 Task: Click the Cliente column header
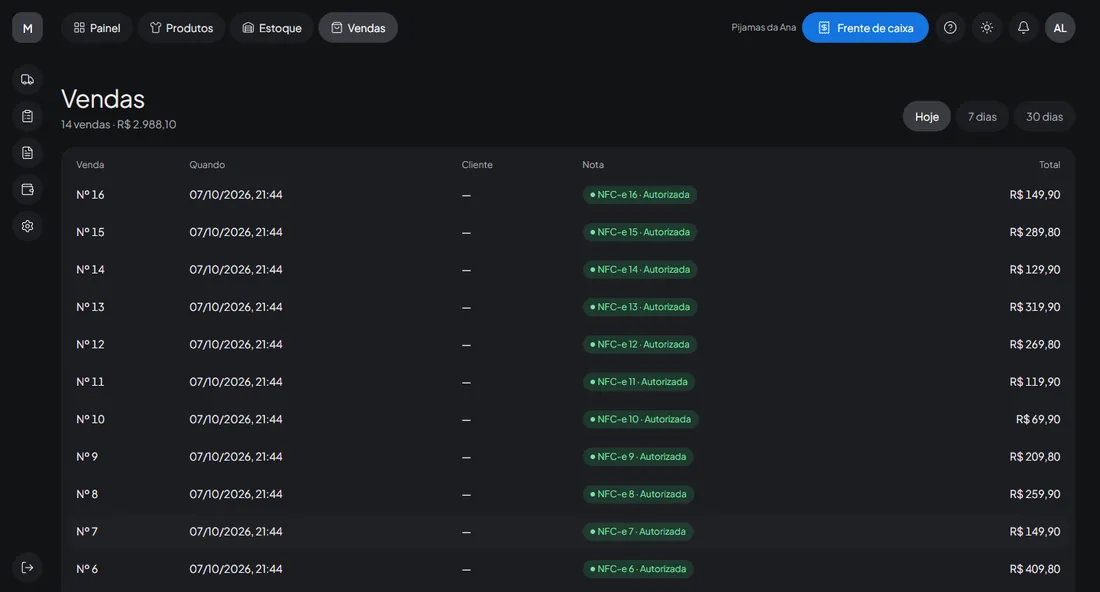coord(477,165)
